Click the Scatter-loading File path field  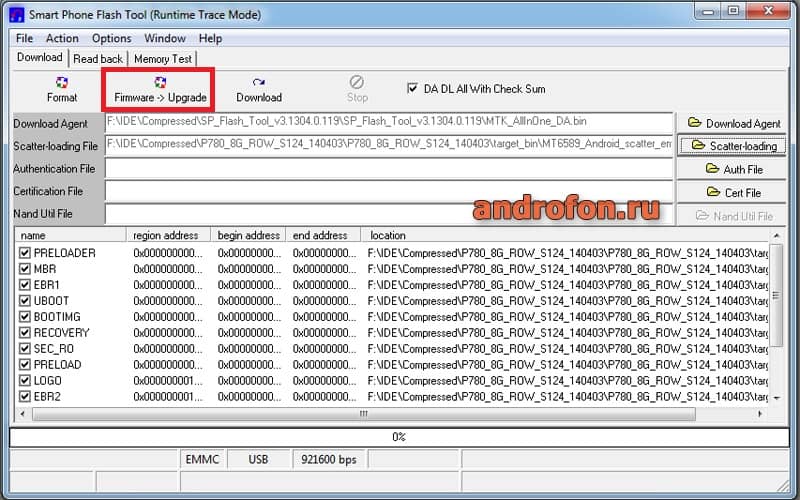pyautogui.click(x=389, y=145)
